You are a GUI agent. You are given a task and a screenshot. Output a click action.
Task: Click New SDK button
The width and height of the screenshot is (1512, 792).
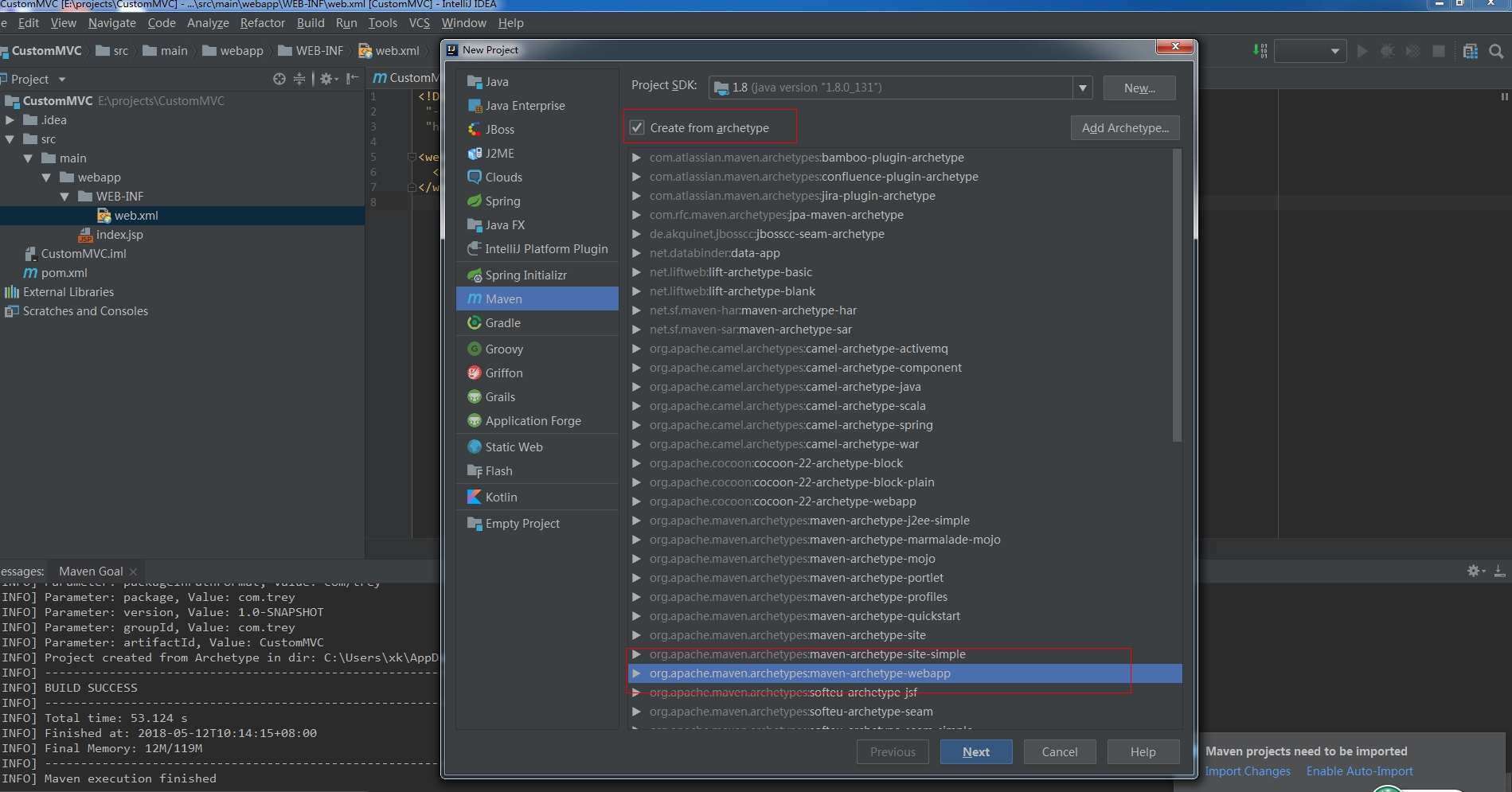point(1139,88)
